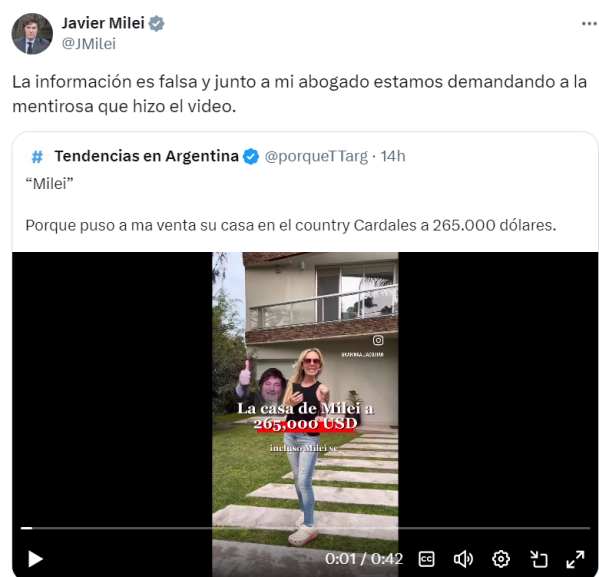Open the quoted tweet's 14h timestamp
Screen dimensions: 599x577
(393, 156)
